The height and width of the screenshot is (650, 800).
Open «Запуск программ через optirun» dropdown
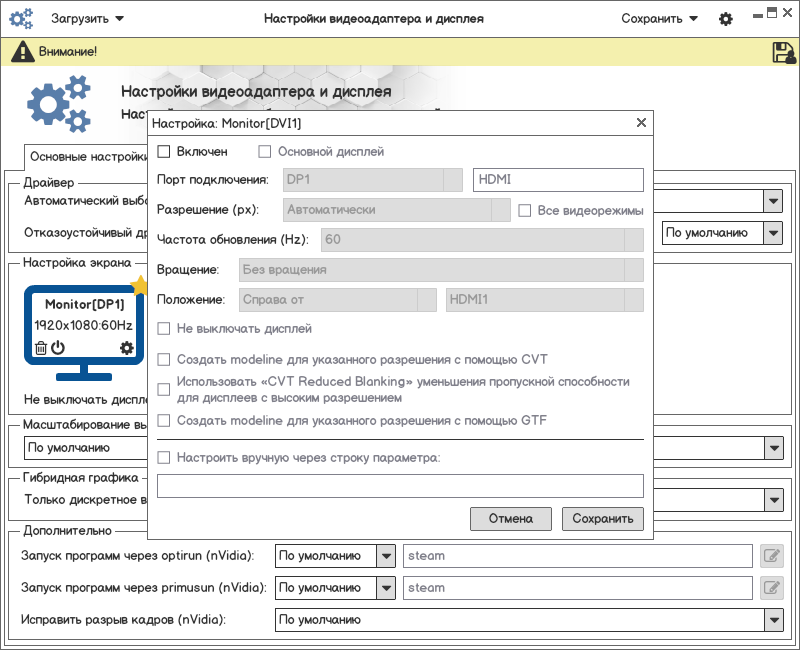385,556
